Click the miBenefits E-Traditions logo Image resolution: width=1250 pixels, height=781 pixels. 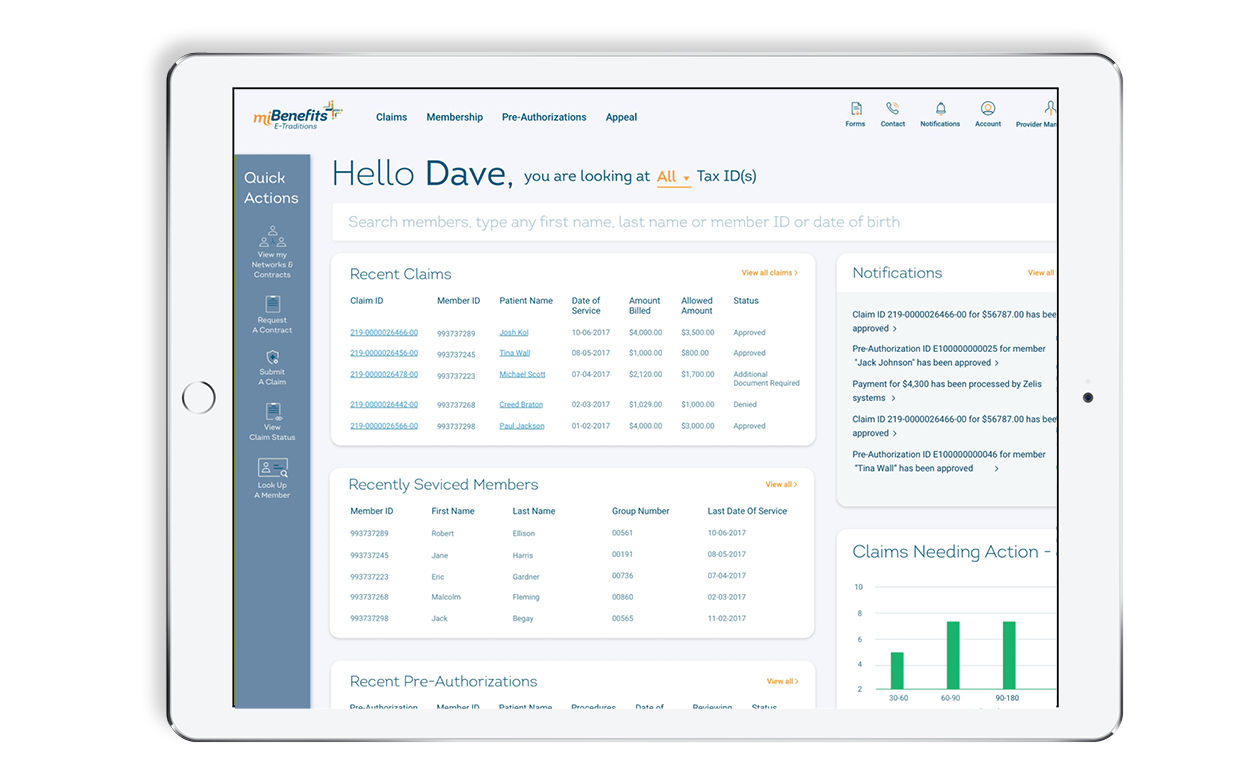click(x=297, y=115)
